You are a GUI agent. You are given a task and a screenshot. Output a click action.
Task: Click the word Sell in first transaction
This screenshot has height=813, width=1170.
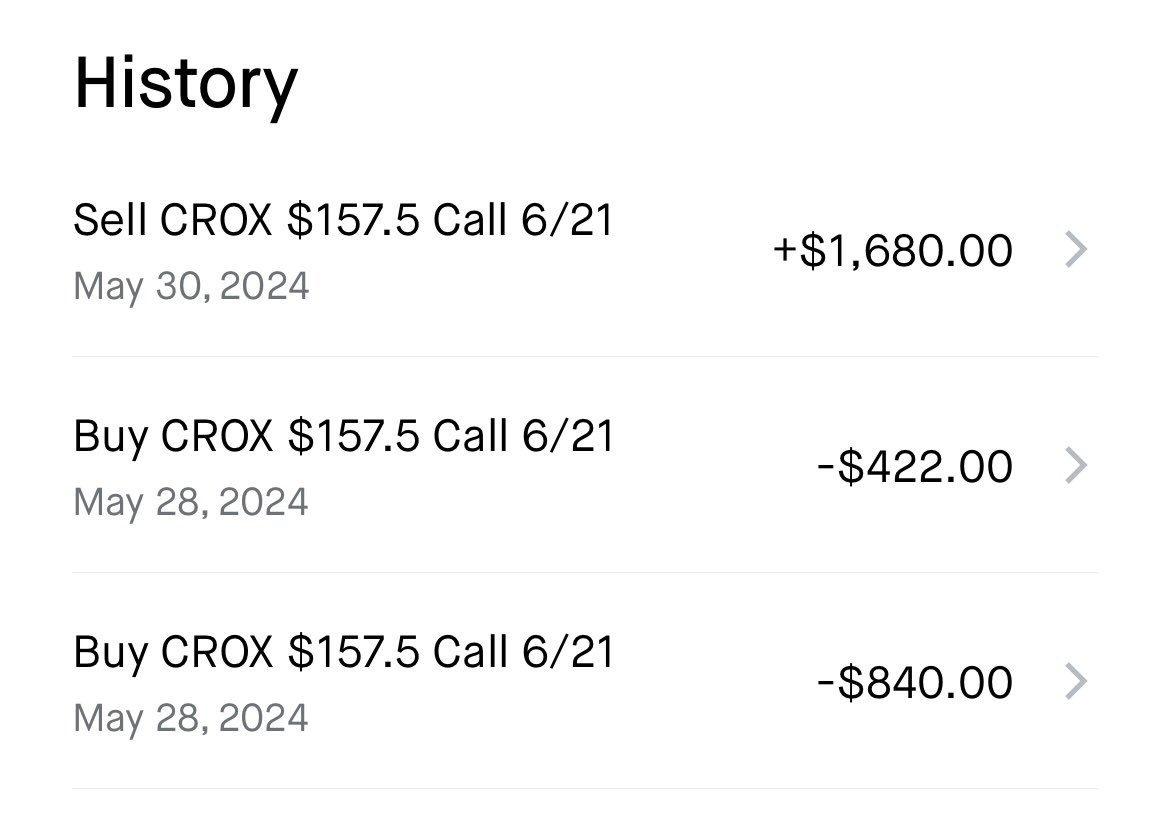pos(110,220)
